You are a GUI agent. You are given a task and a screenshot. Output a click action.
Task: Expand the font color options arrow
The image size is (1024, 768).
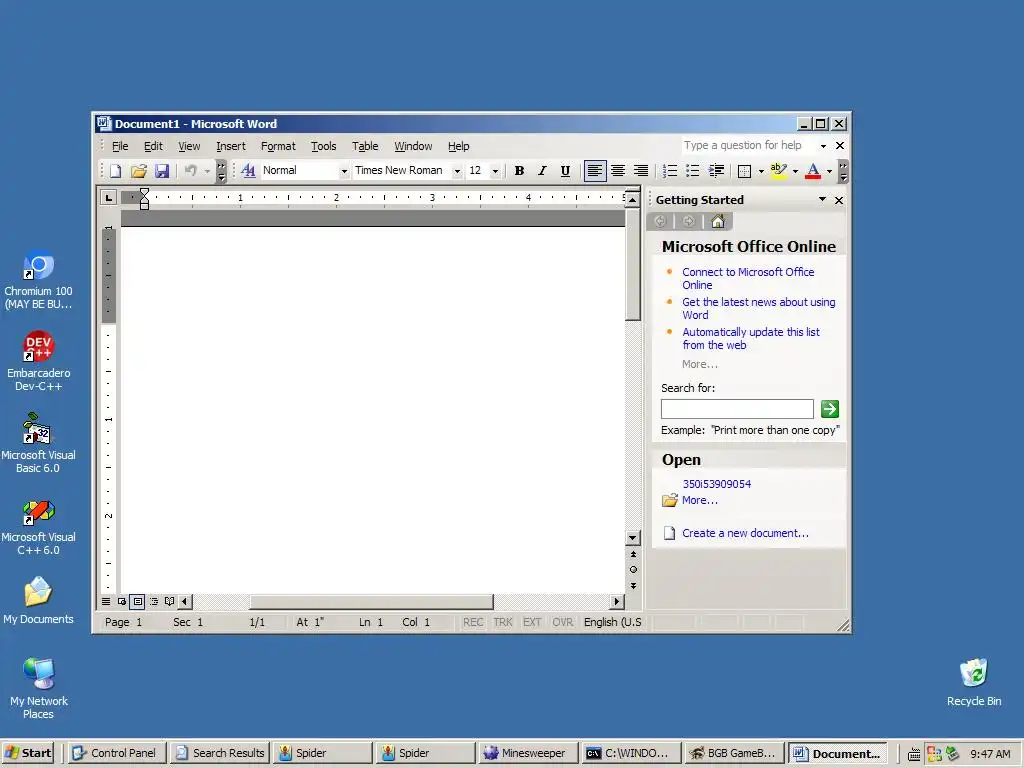tap(829, 172)
